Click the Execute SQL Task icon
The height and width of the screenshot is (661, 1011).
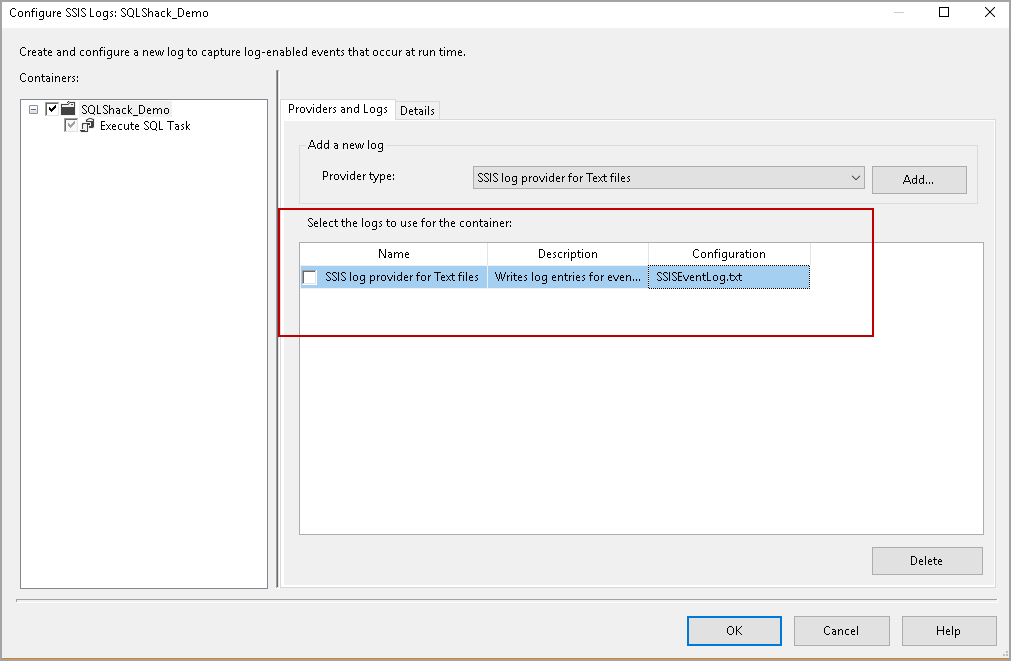click(x=89, y=125)
